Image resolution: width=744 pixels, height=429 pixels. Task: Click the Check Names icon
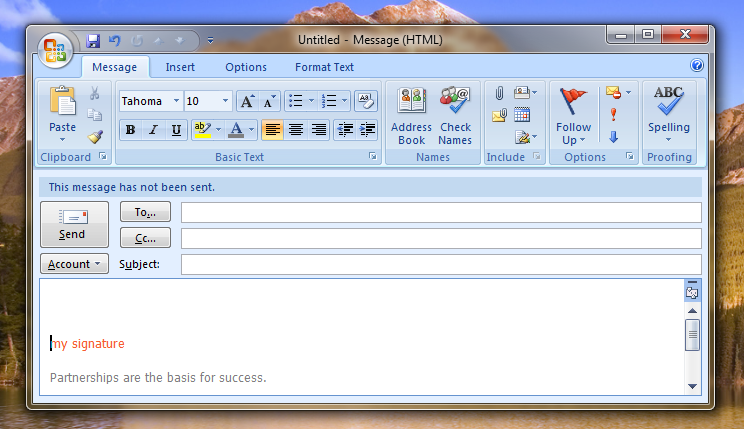click(x=455, y=116)
